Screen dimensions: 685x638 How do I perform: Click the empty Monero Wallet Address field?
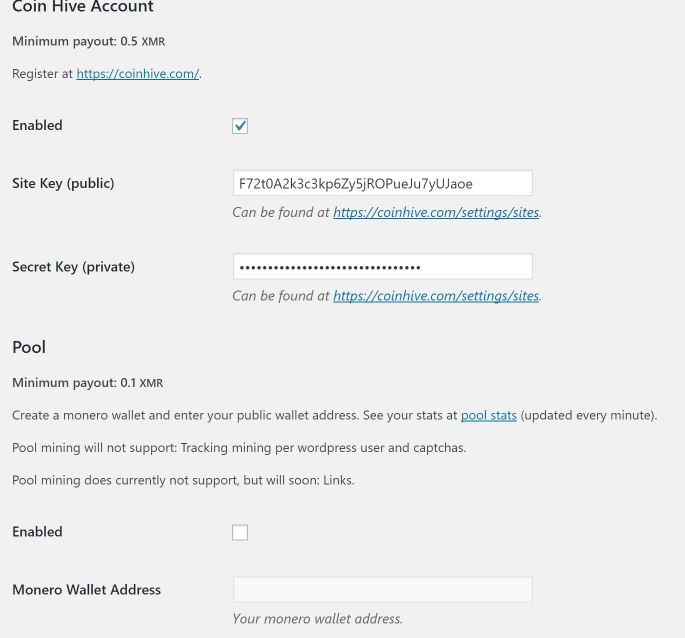pyautogui.click(x=383, y=589)
